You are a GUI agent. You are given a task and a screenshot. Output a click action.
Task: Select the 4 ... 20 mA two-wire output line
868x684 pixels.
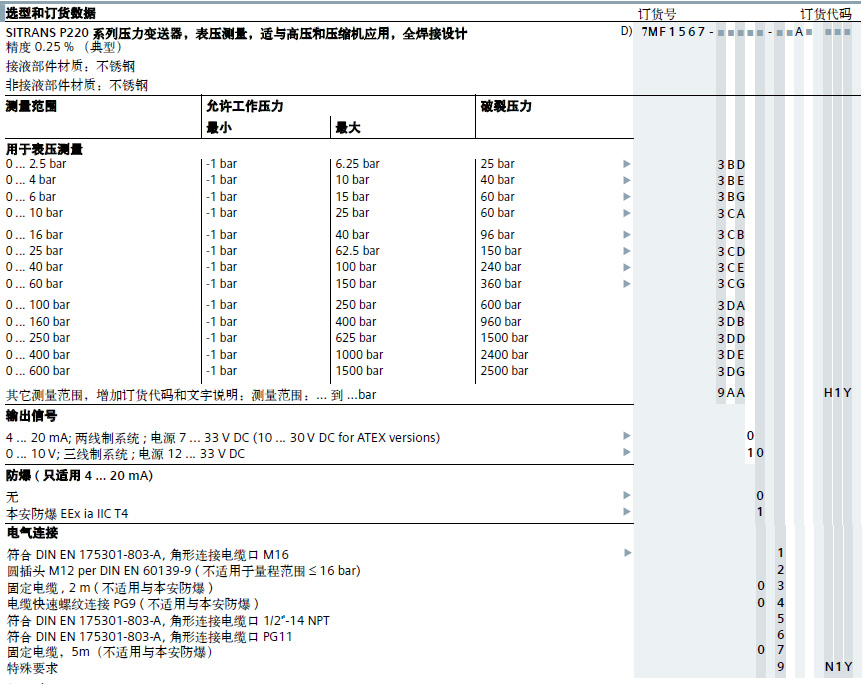click(223, 438)
